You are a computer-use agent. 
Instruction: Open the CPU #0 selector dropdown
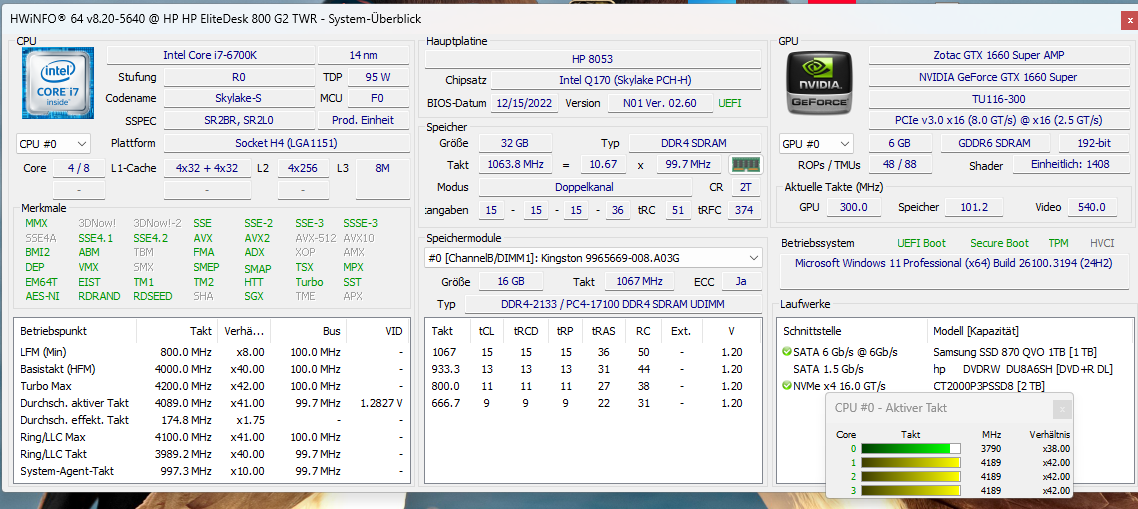click(x=53, y=144)
